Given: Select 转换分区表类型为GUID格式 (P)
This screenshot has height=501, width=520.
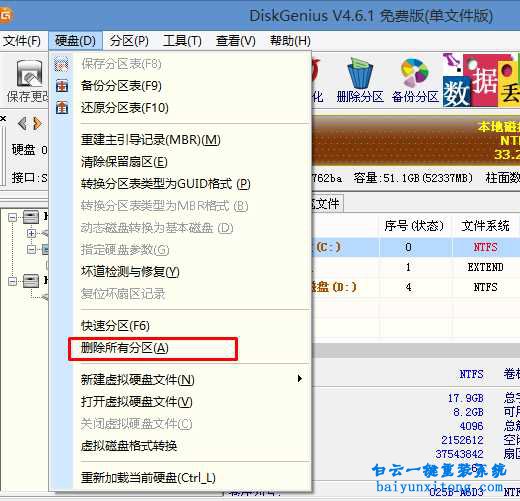Looking at the screenshot, I should coord(165,184).
